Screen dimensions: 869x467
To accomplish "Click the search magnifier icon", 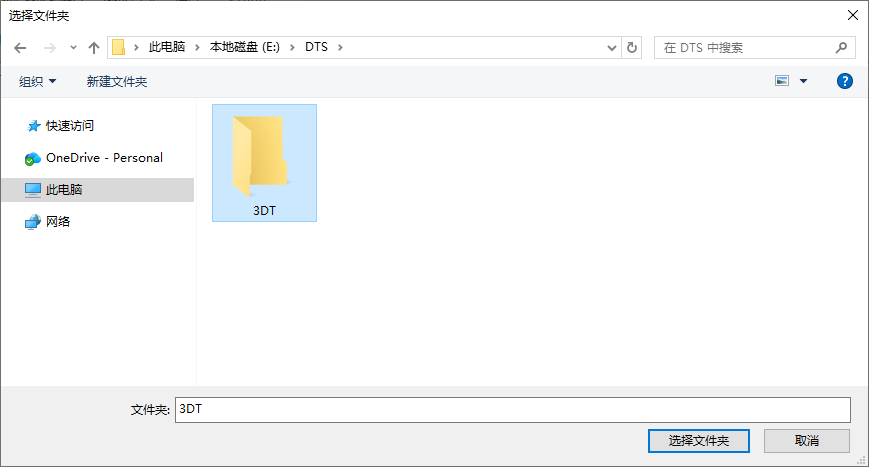I will point(841,48).
